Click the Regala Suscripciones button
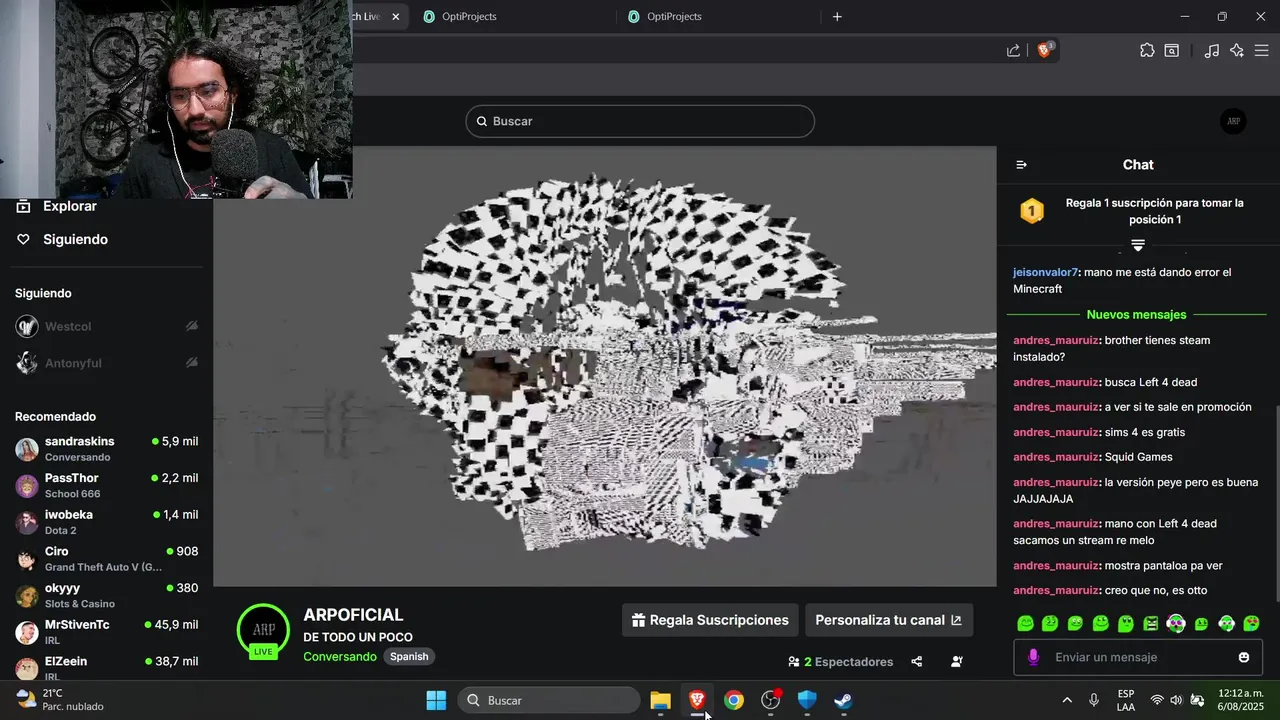The image size is (1280, 720). coord(710,620)
